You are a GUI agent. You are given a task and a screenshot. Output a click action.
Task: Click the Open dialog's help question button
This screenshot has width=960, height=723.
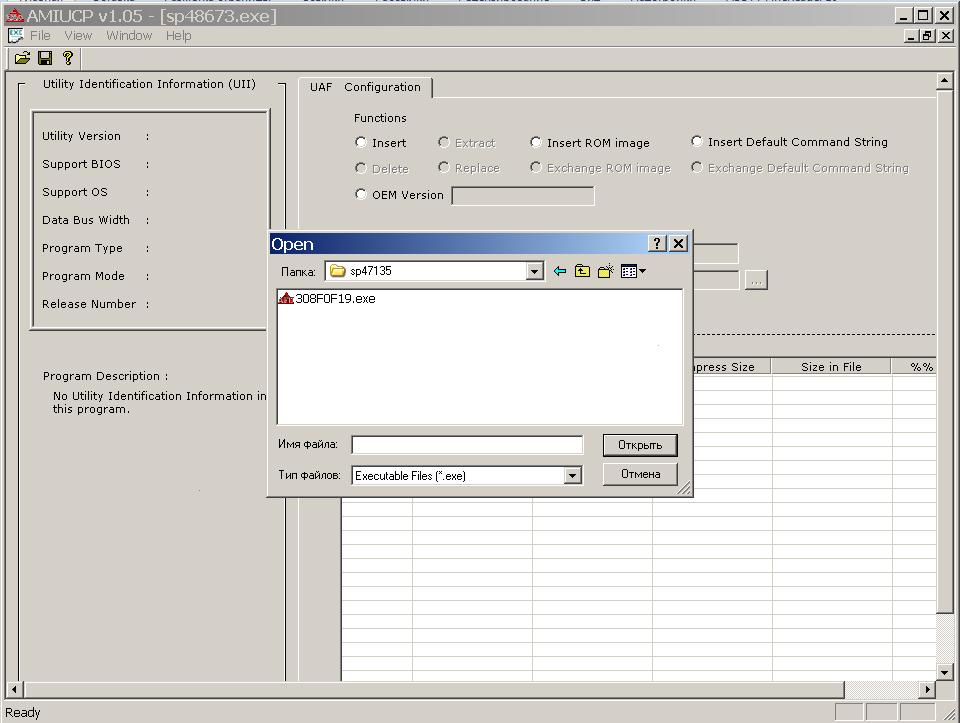point(657,244)
